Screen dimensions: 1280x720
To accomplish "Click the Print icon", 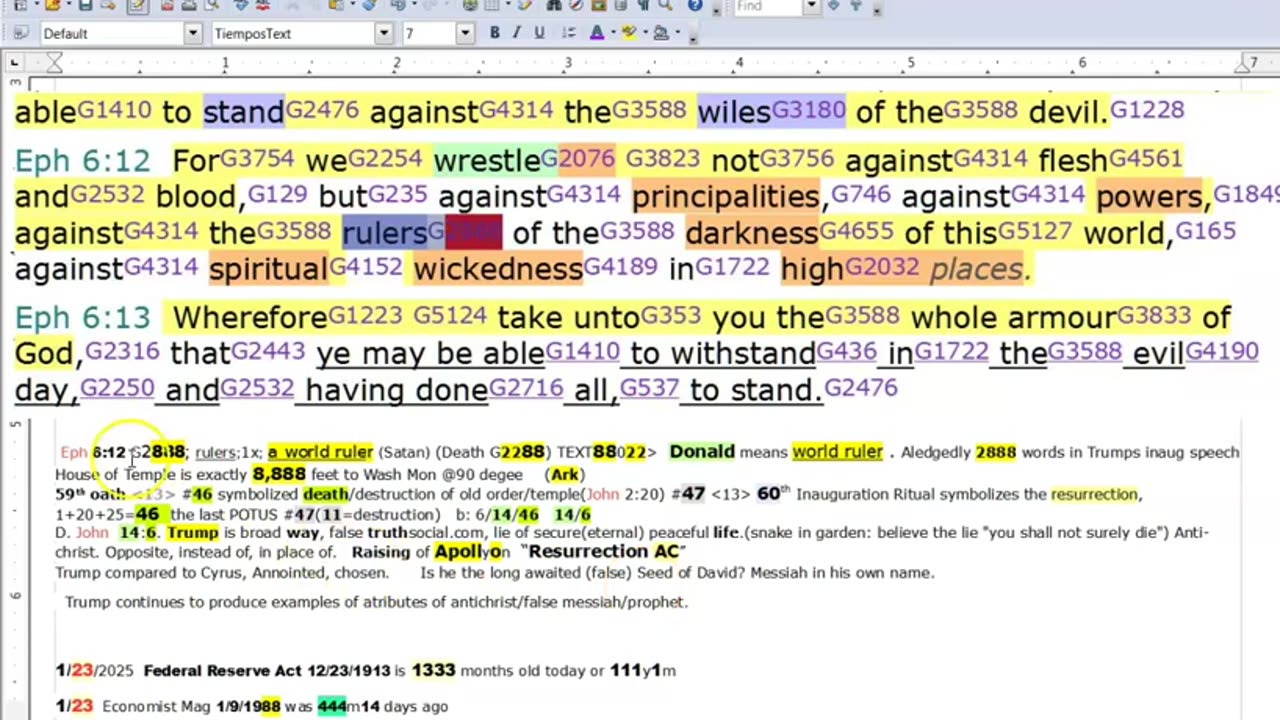I will click(x=188, y=5).
